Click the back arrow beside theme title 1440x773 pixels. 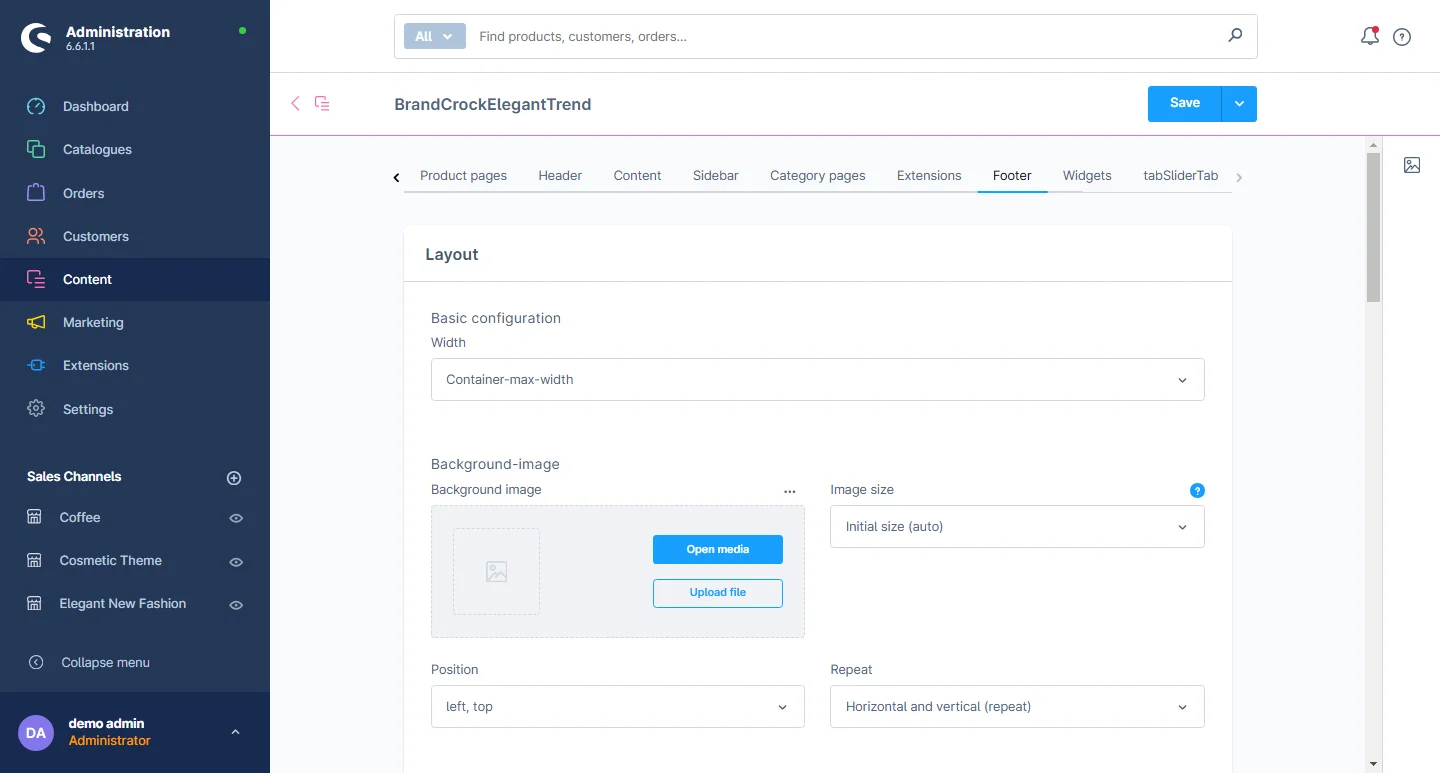[x=295, y=103]
